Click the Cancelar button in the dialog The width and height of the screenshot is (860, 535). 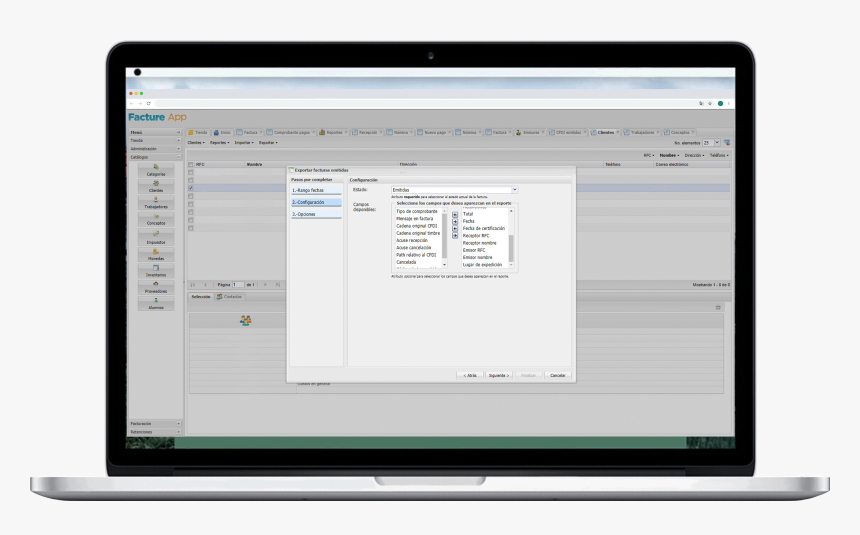558,375
